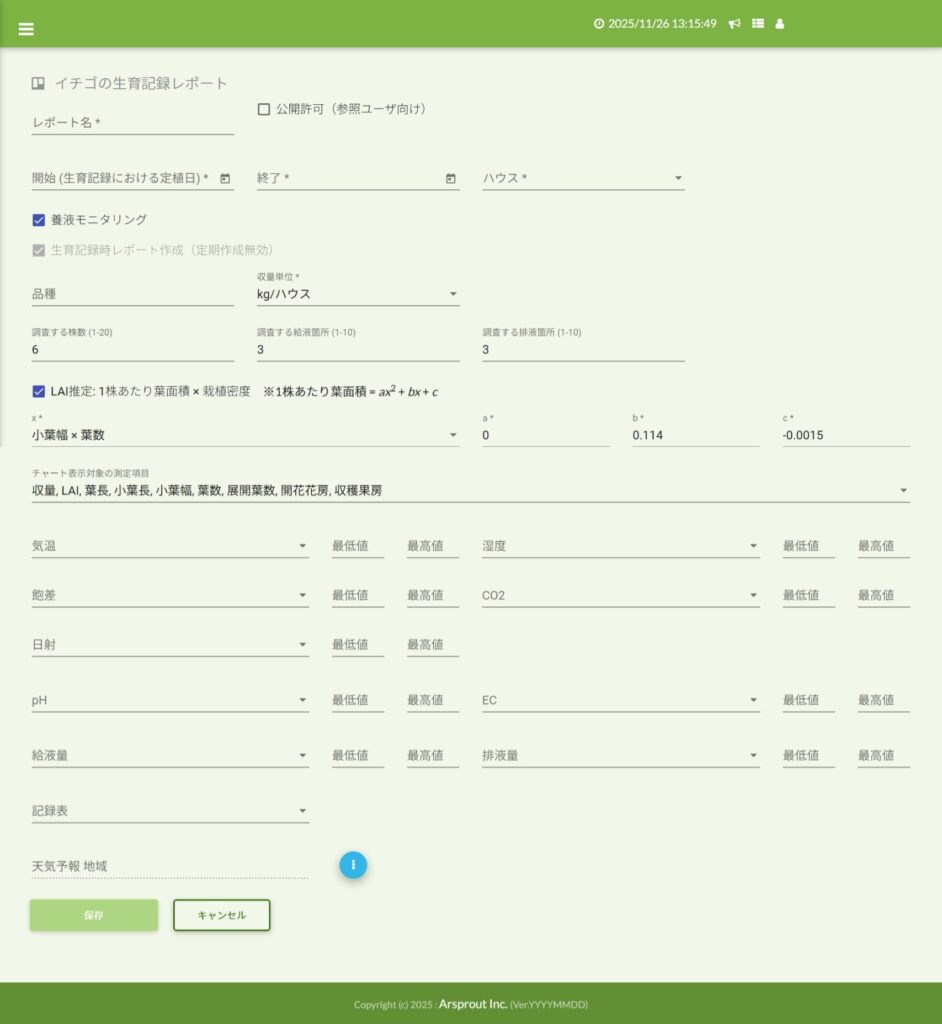The width and height of the screenshot is (942, 1024).
Task: Open the user account icon
Action: [780, 24]
